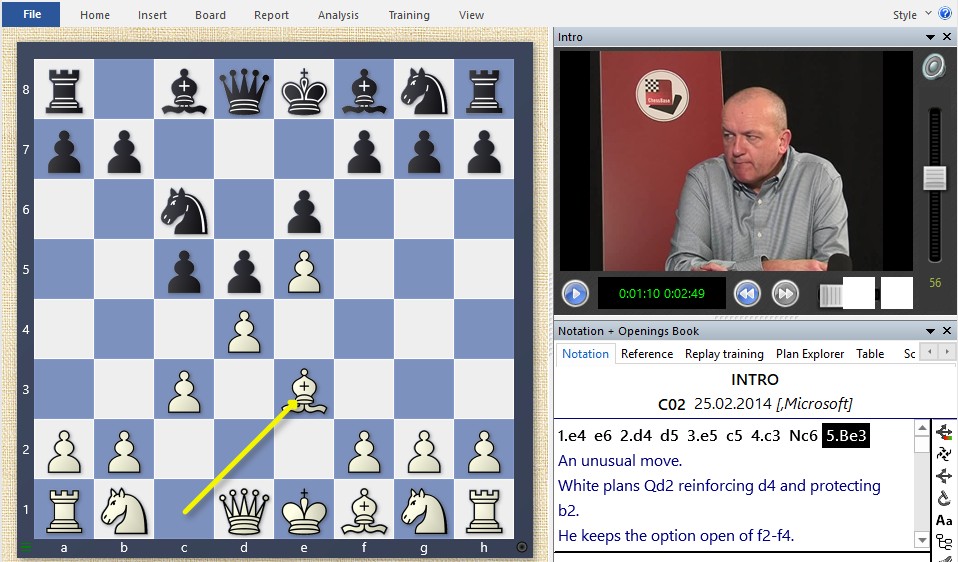Screen dimensions: 958x562
Task: Jump to move 4.c3 in notation
Action: 751,436
